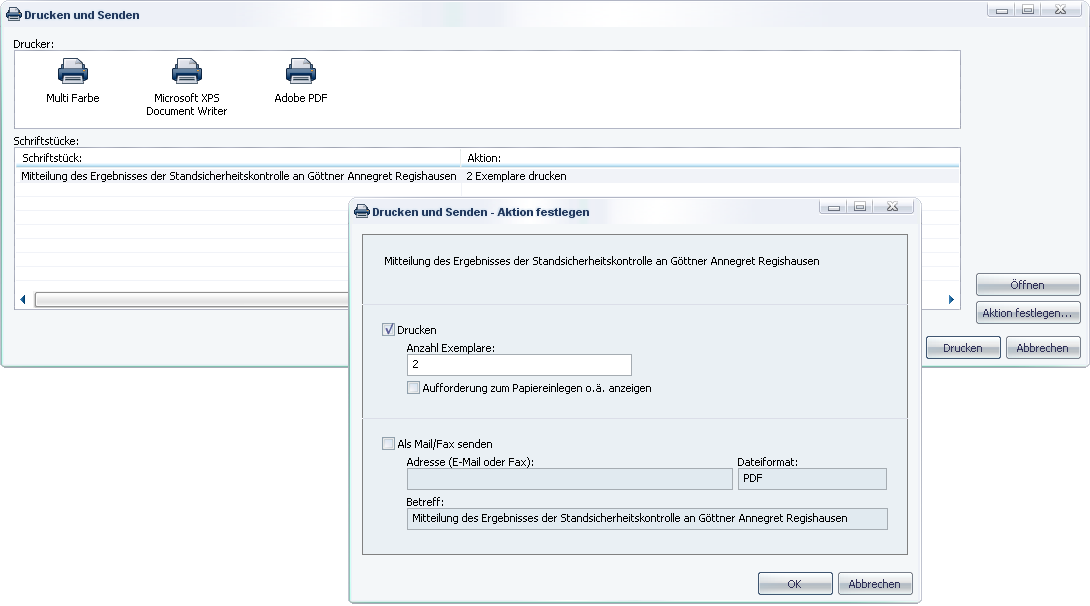
Task: Select Microsoft XPS Document Writer printer
Action: tap(187, 71)
